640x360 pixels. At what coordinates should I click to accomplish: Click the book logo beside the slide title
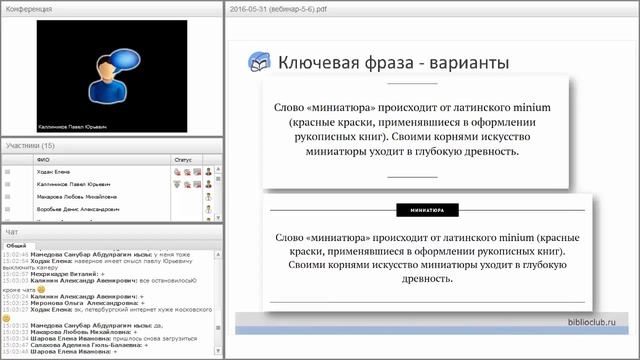click(x=259, y=62)
